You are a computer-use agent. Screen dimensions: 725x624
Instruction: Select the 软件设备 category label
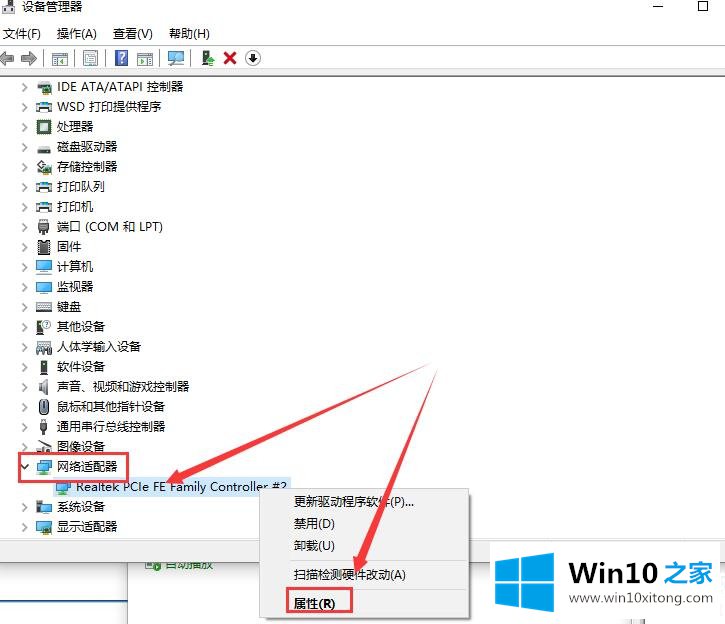point(81,367)
